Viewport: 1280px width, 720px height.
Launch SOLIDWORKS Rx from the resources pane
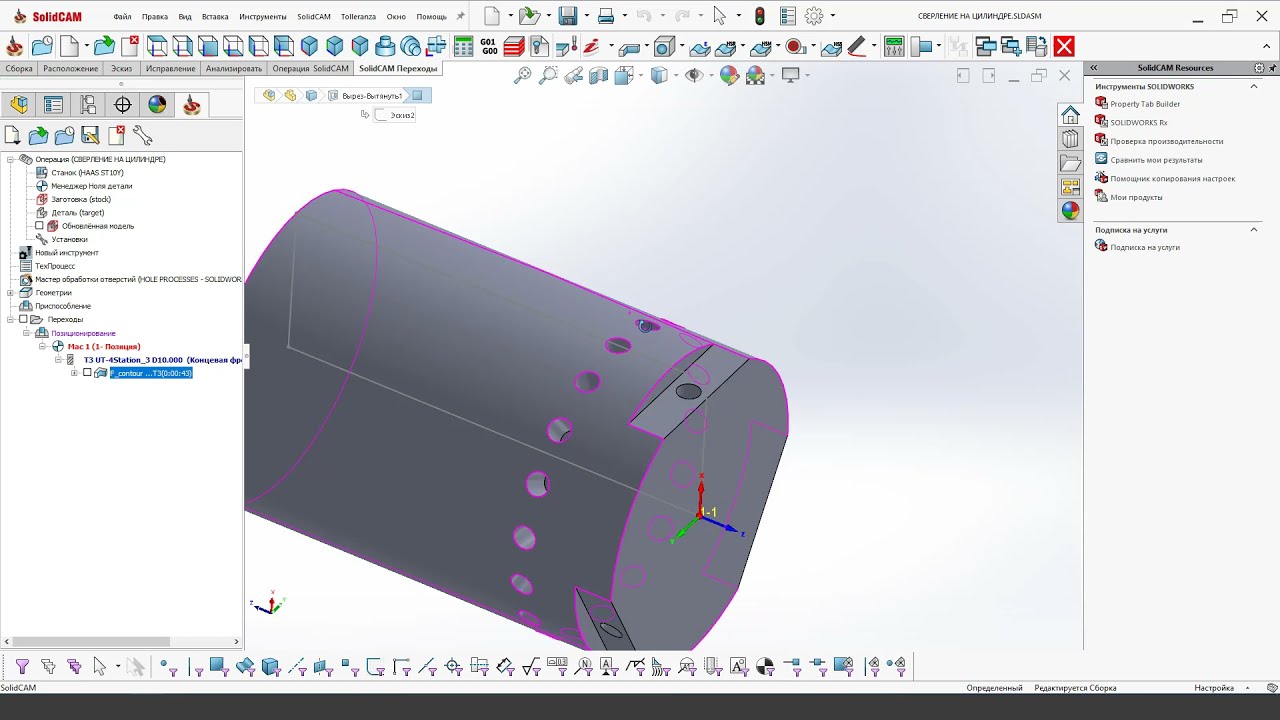1139,122
